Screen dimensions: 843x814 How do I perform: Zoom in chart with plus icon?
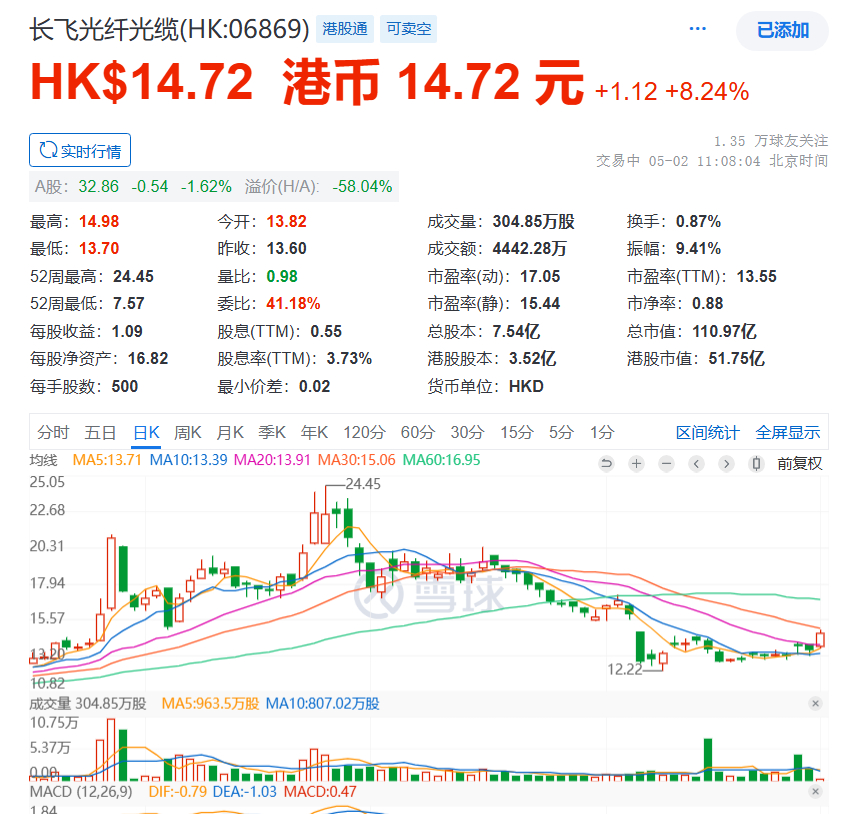pyautogui.click(x=637, y=463)
